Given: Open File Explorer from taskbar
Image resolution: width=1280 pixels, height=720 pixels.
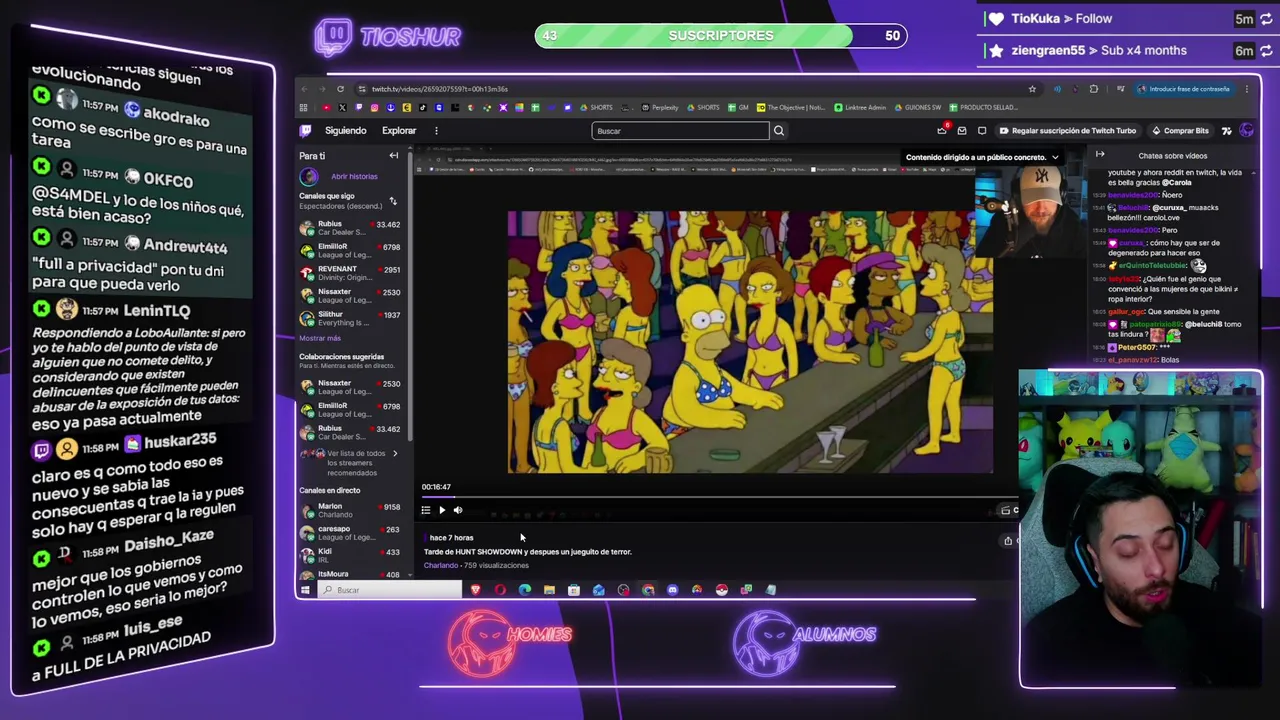Looking at the screenshot, I should 549,590.
